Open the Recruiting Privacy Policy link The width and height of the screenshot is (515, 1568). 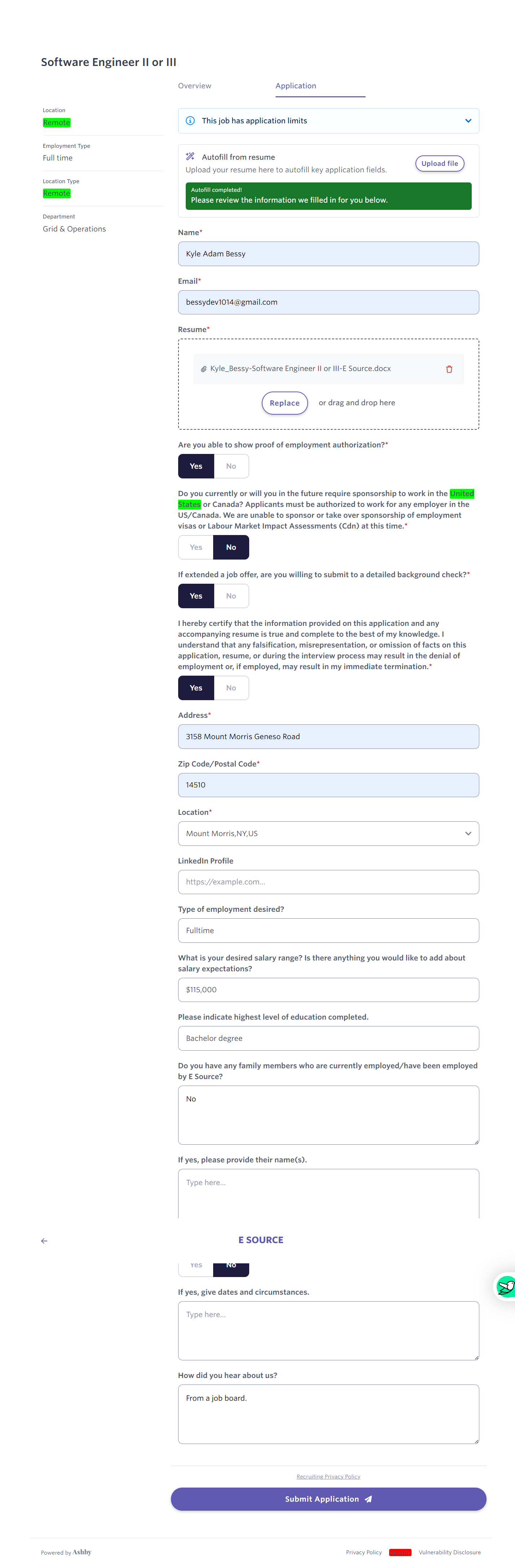pyautogui.click(x=328, y=1476)
